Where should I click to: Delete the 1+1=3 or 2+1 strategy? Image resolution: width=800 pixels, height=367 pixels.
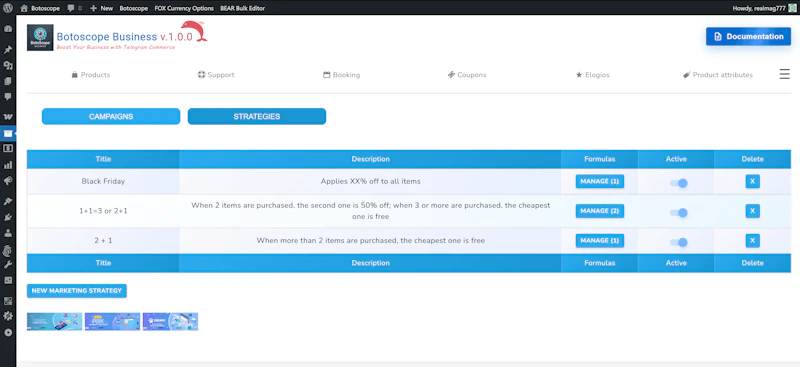click(753, 211)
